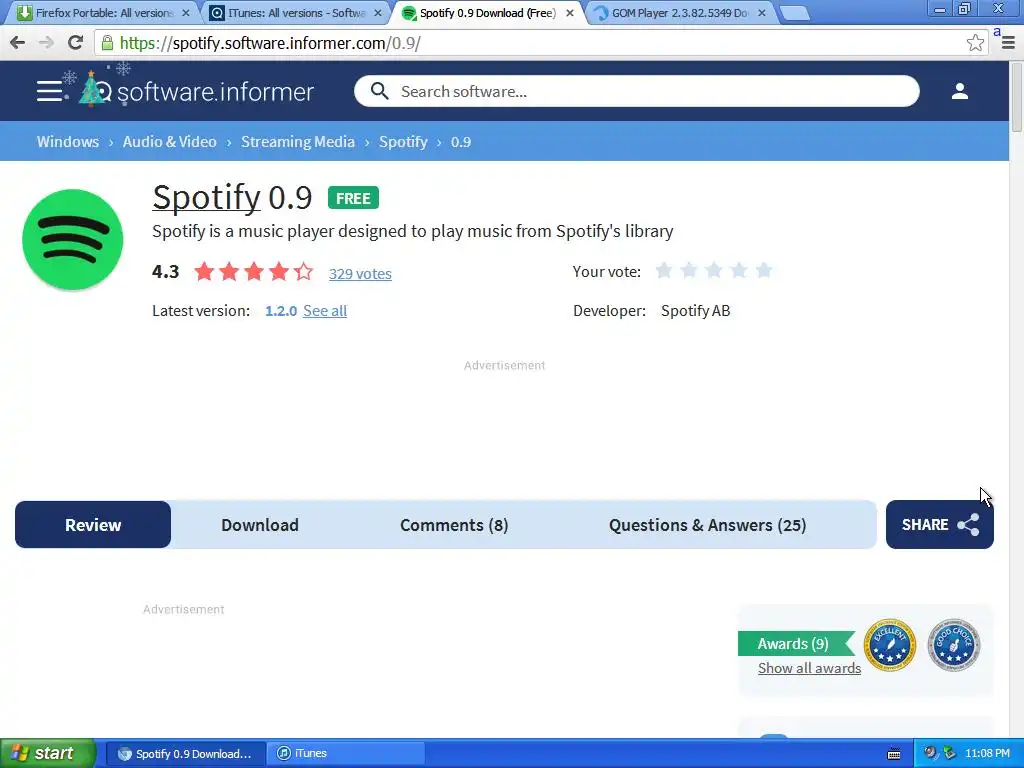Open the Comments (8) tab
This screenshot has width=1024, height=768.
[454, 525]
